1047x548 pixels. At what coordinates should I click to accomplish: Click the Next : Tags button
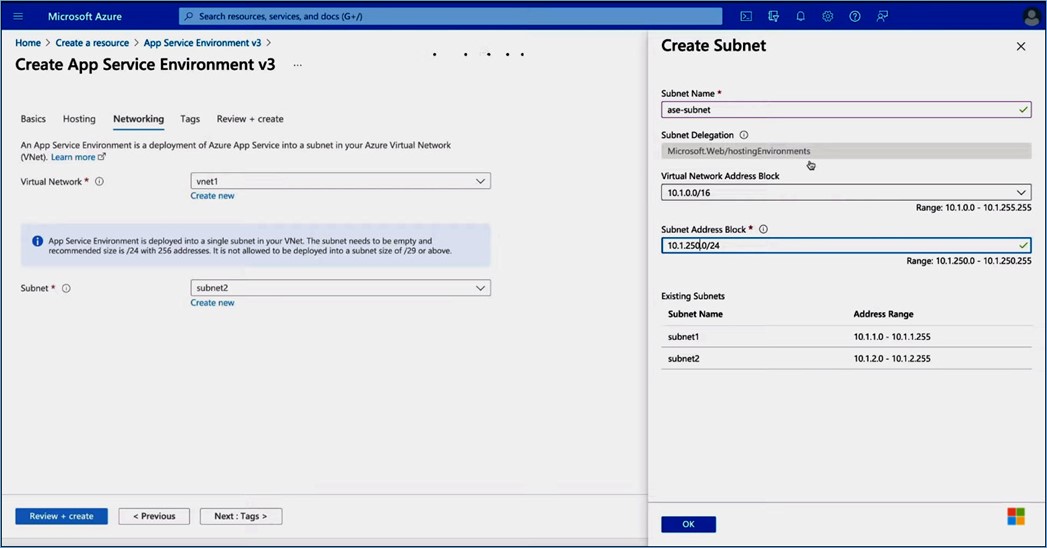coord(240,516)
